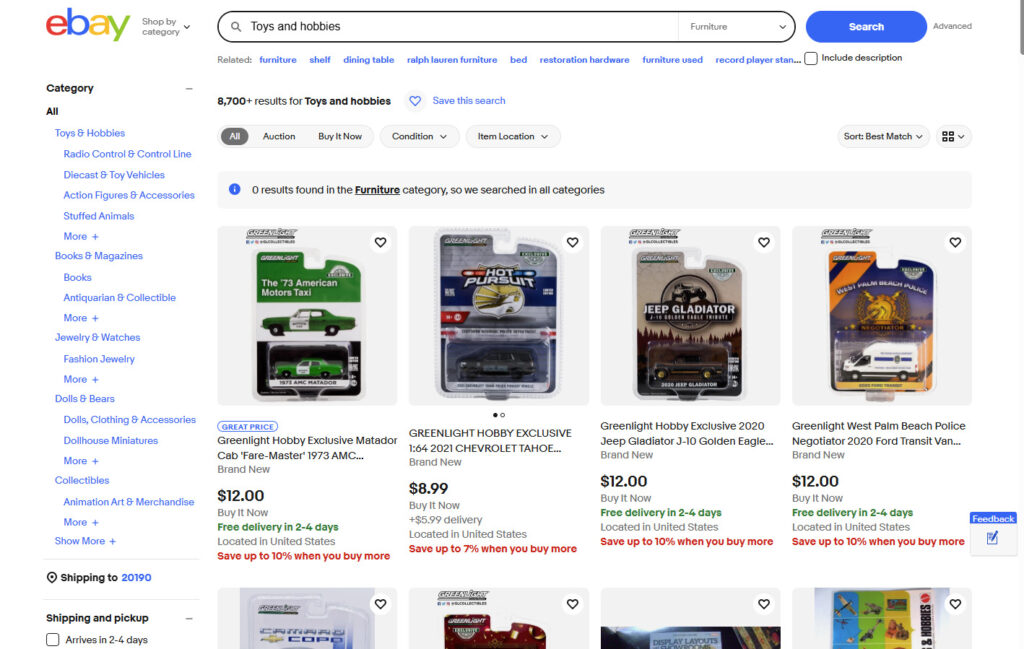Click the location pin icon beside Shipping to
The height and width of the screenshot is (649, 1024).
point(50,577)
